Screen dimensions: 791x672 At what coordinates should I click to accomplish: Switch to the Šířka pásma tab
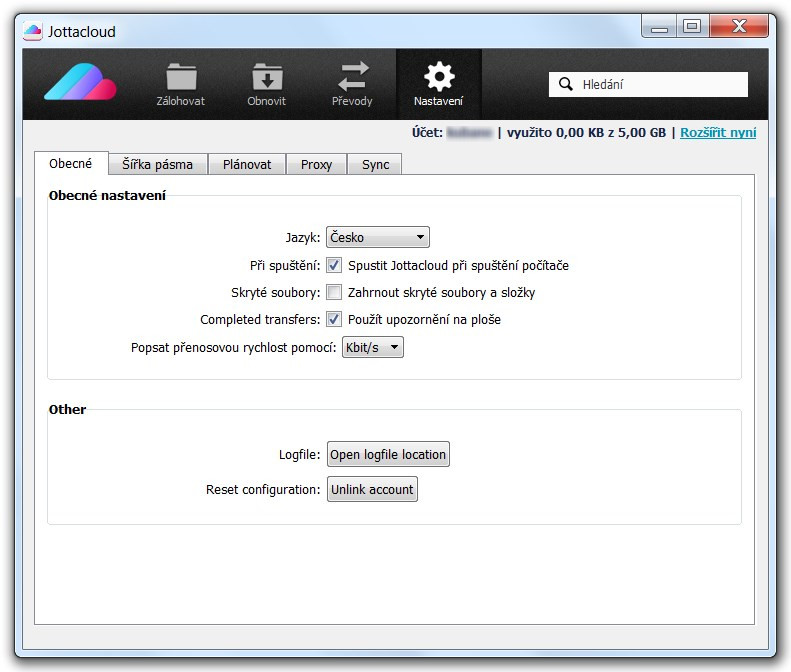pyautogui.click(x=157, y=164)
